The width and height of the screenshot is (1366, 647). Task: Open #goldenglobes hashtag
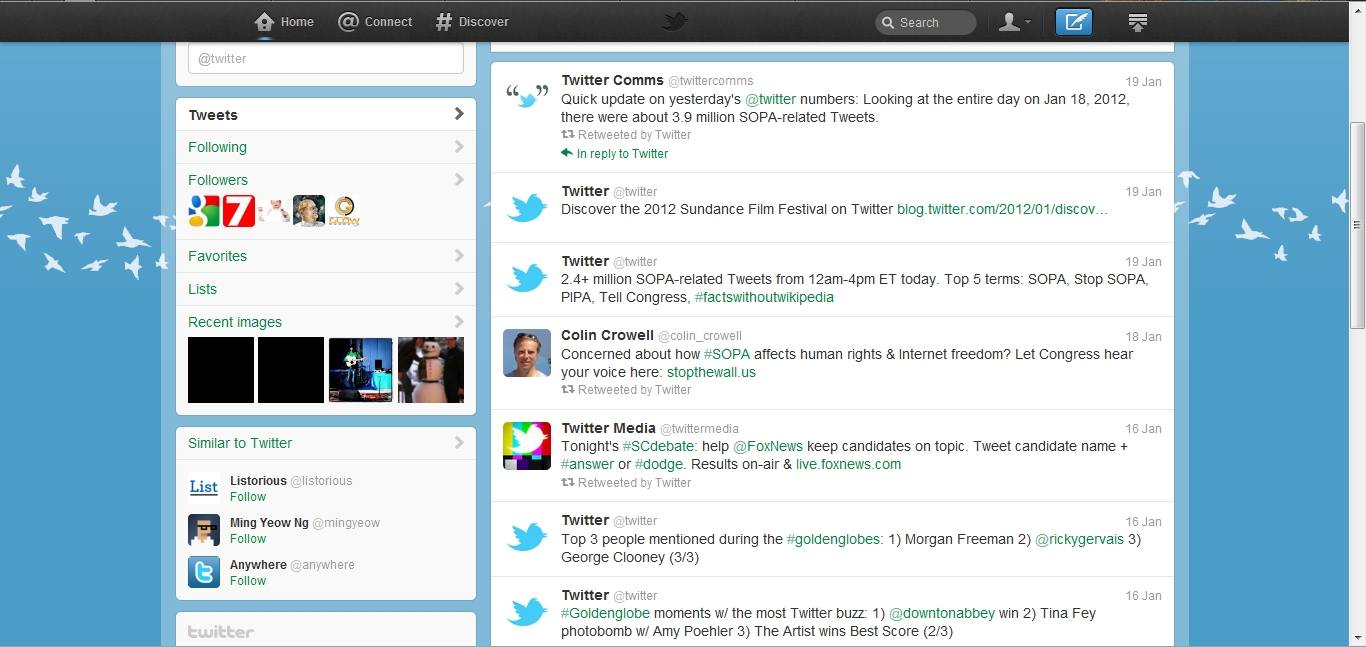coord(835,539)
